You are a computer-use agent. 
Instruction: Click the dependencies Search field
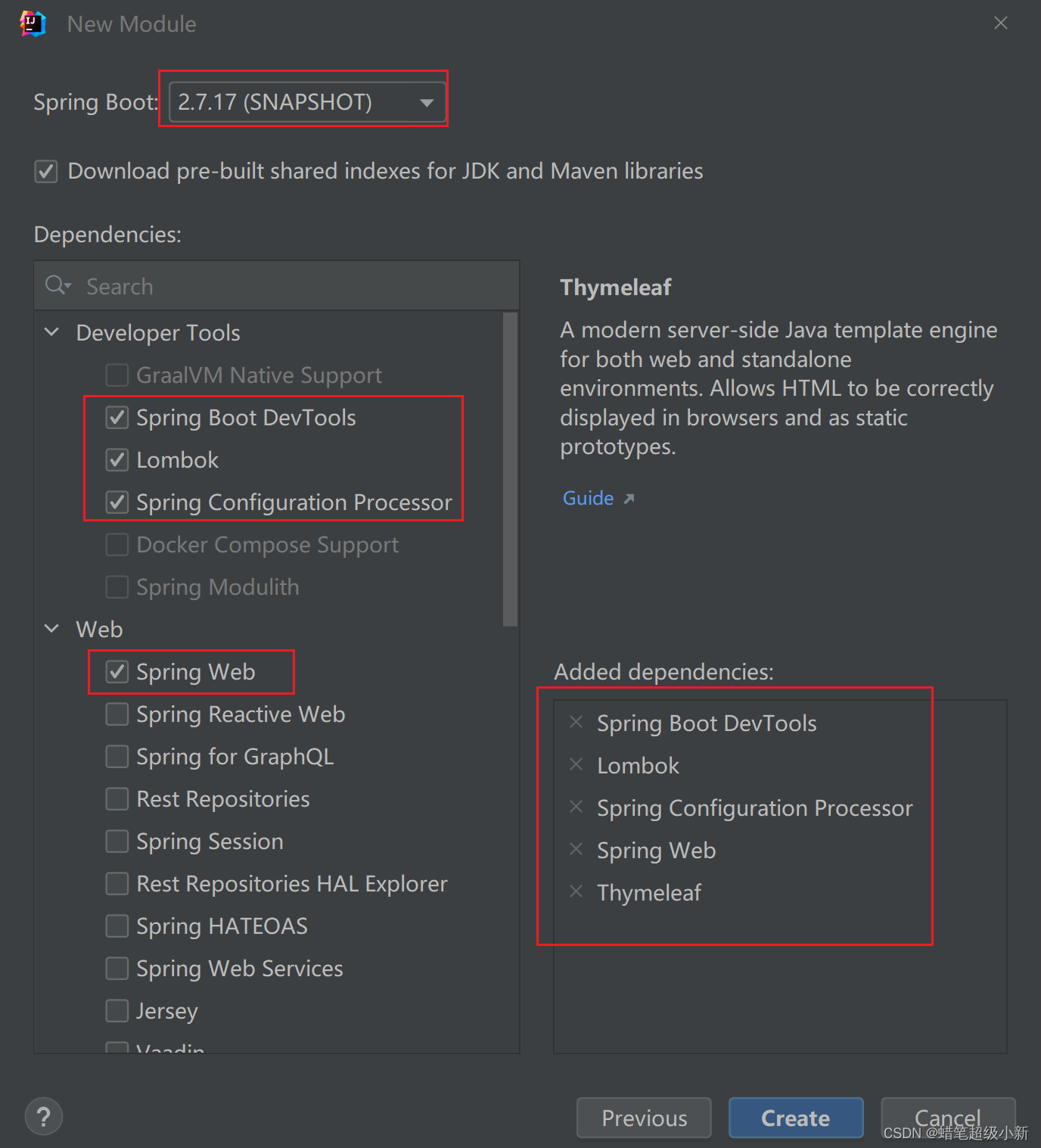277,286
